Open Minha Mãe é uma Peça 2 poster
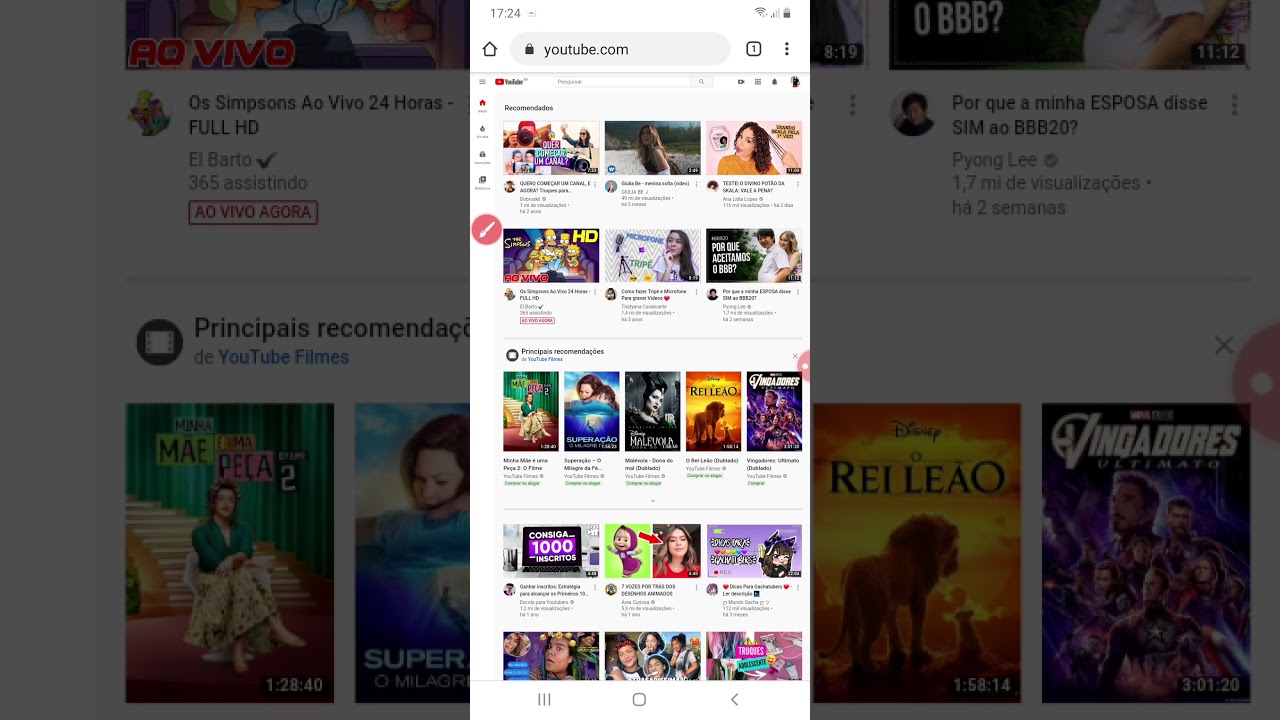 531,411
